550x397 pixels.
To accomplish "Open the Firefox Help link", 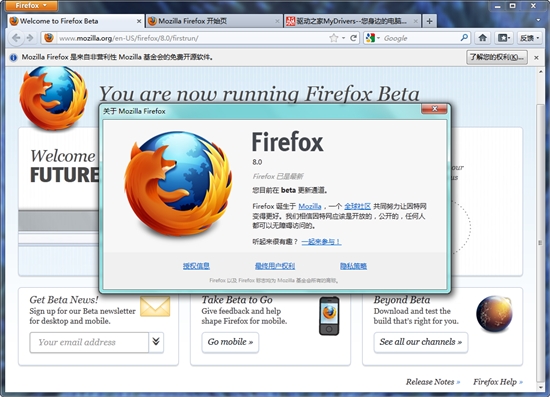I will point(498,382).
